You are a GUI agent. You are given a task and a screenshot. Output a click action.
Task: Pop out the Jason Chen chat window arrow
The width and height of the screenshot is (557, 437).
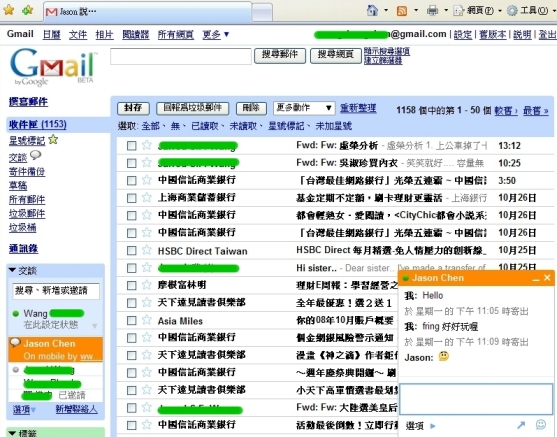521,425
